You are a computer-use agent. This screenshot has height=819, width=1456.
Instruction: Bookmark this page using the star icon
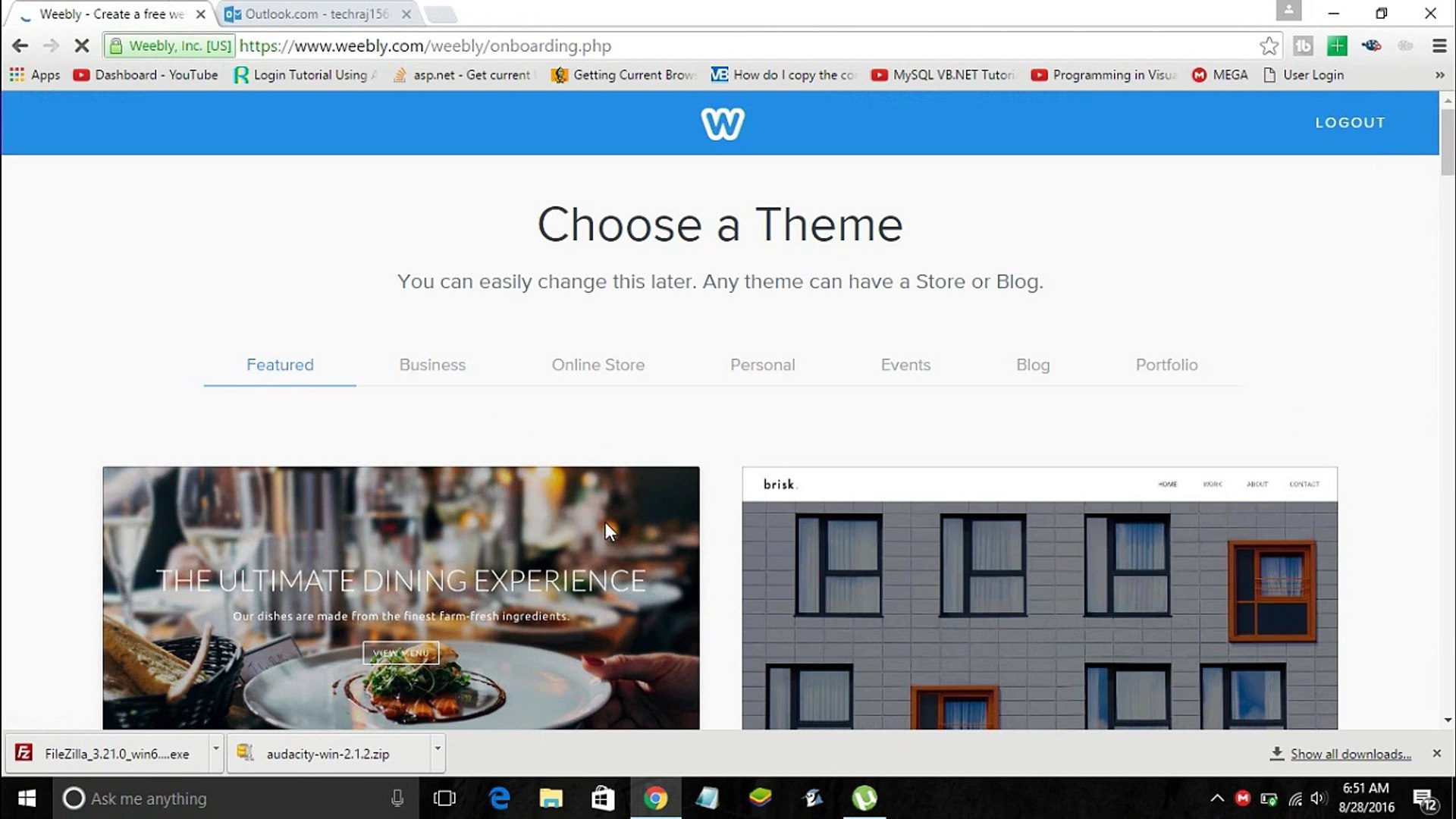(1269, 45)
